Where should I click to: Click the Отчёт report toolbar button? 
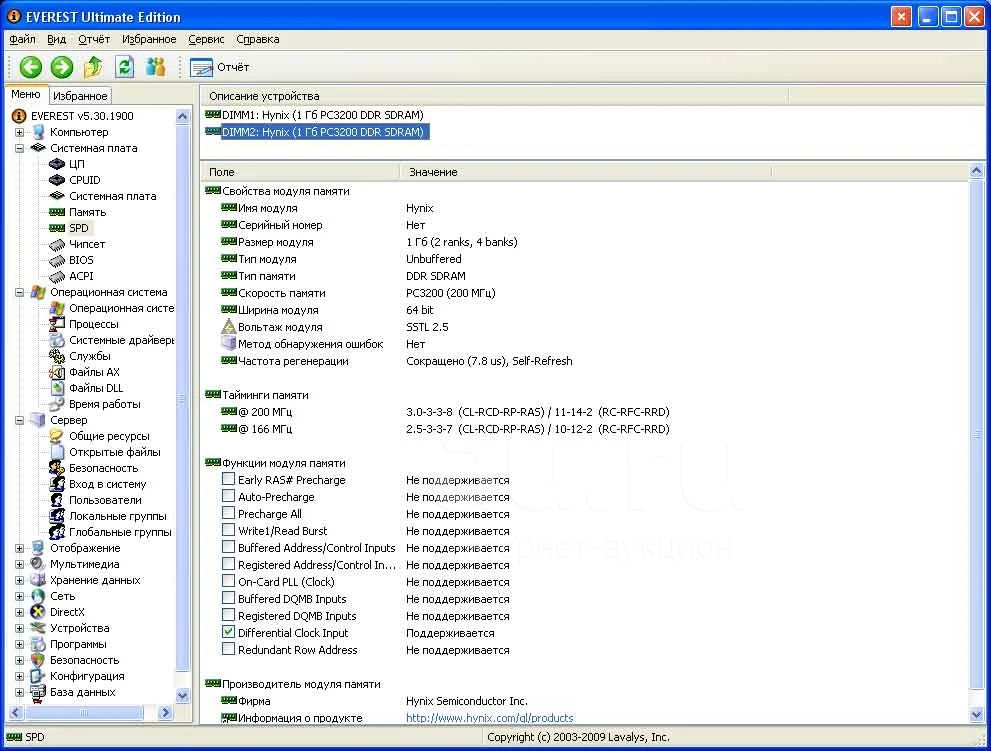tap(220, 67)
